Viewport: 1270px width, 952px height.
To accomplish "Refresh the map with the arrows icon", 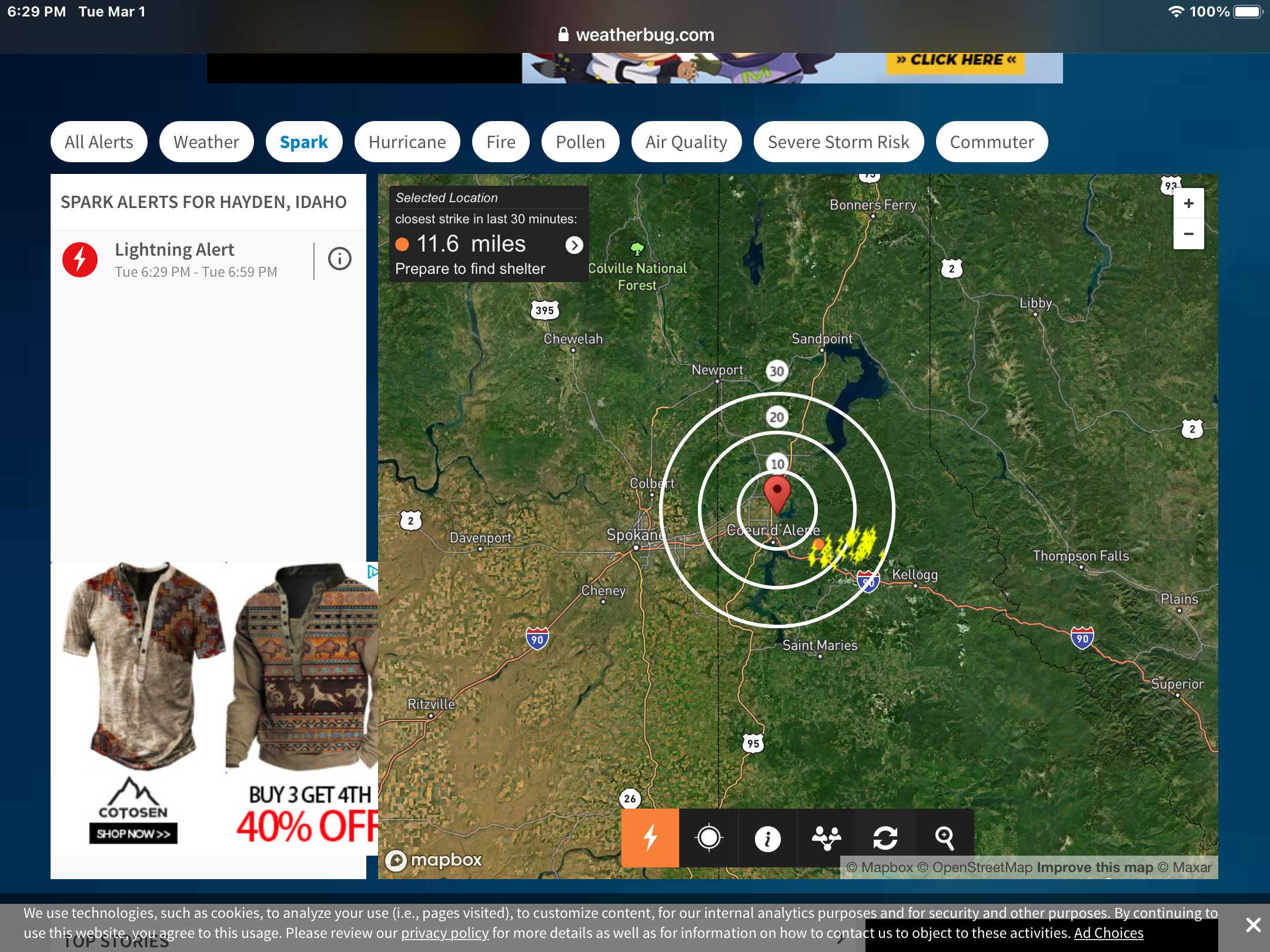I will coord(885,837).
